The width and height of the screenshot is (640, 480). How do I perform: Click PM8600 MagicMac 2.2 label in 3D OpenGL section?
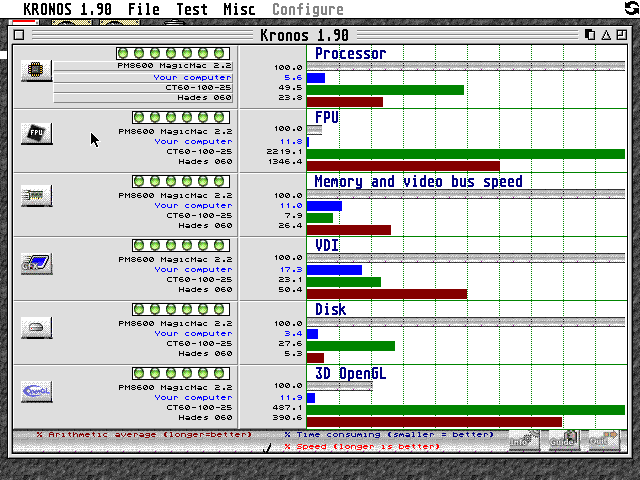pyautogui.click(x=175, y=387)
